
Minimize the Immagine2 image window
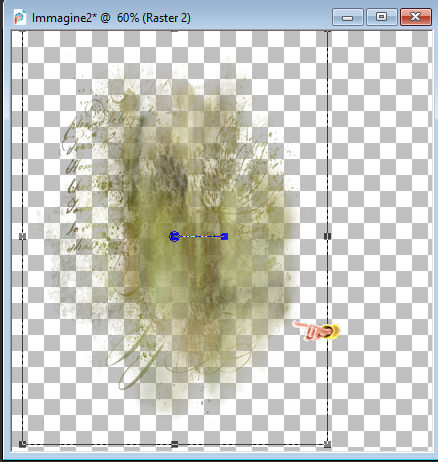point(347,17)
